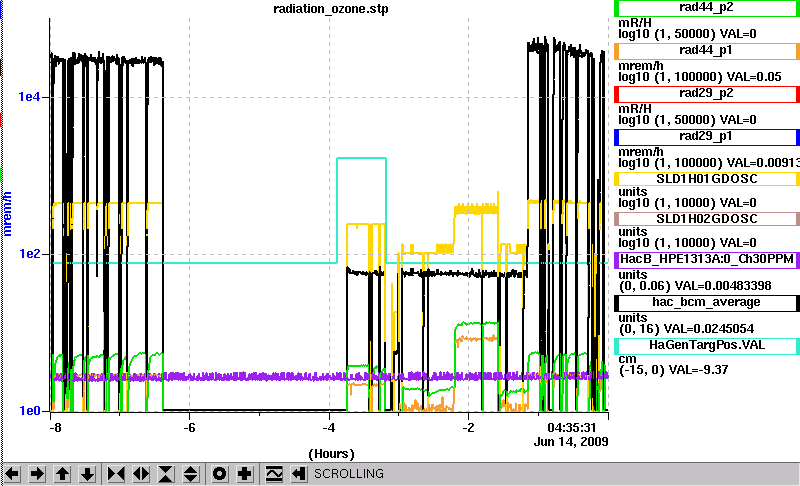
Task: Click the -2 hours tick label
Action: pos(468,428)
